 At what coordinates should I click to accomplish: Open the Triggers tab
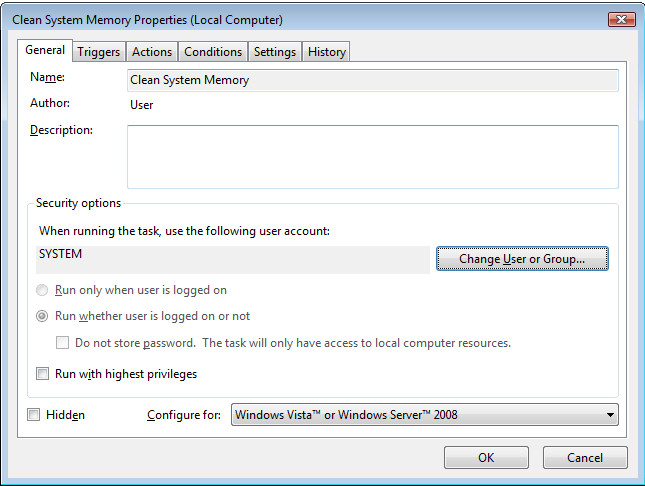[x=99, y=52]
